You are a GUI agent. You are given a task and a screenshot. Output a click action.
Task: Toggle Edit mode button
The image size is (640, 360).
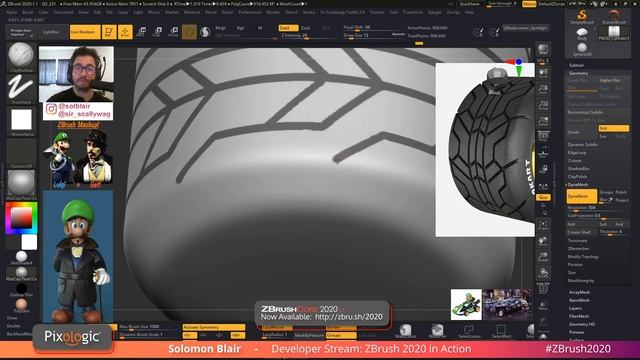point(109,32)
